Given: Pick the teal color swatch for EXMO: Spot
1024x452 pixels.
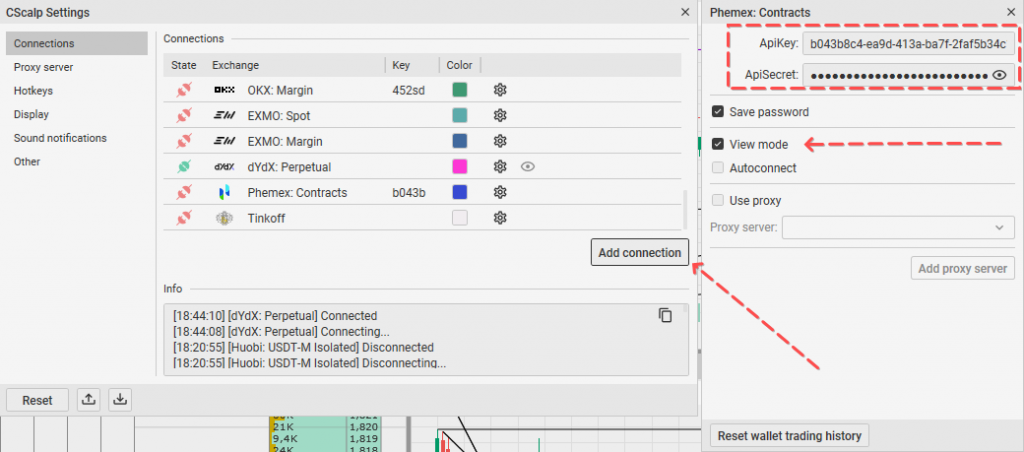Looking at the screenshot, I should click(x=460, y=116).
